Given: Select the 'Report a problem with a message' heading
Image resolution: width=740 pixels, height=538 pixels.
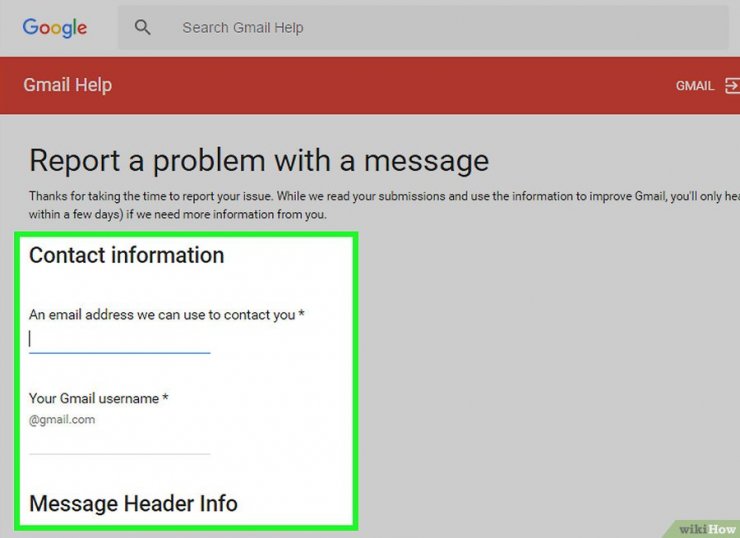Looking at the screenshot, I should point(259,161).
